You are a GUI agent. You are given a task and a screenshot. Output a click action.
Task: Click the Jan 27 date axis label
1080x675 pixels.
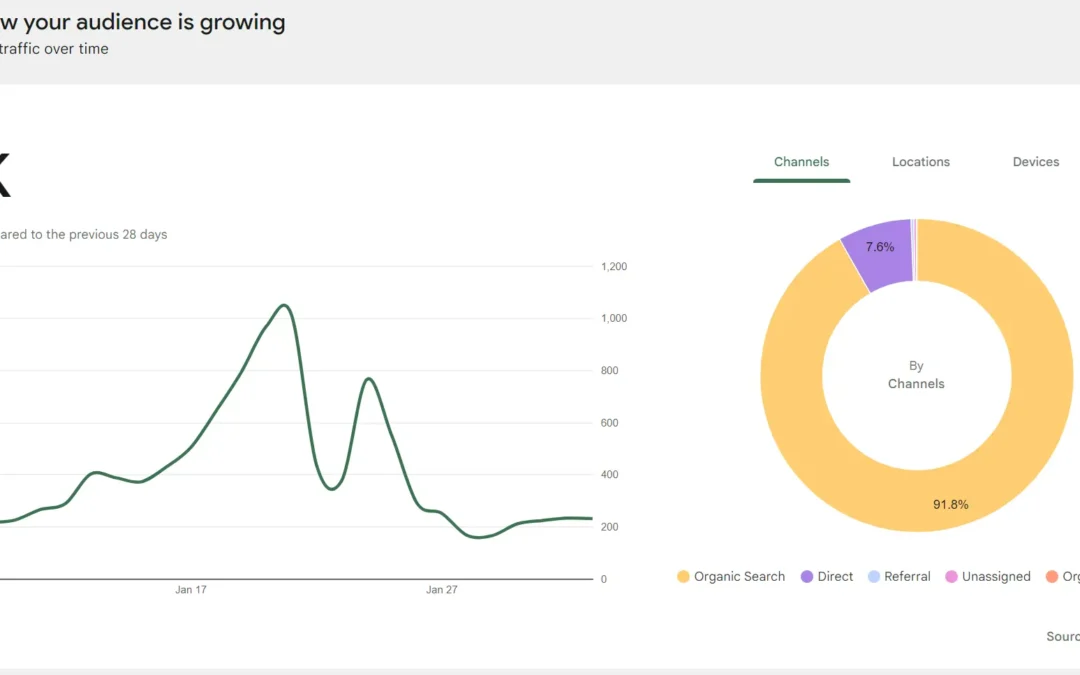441,590
